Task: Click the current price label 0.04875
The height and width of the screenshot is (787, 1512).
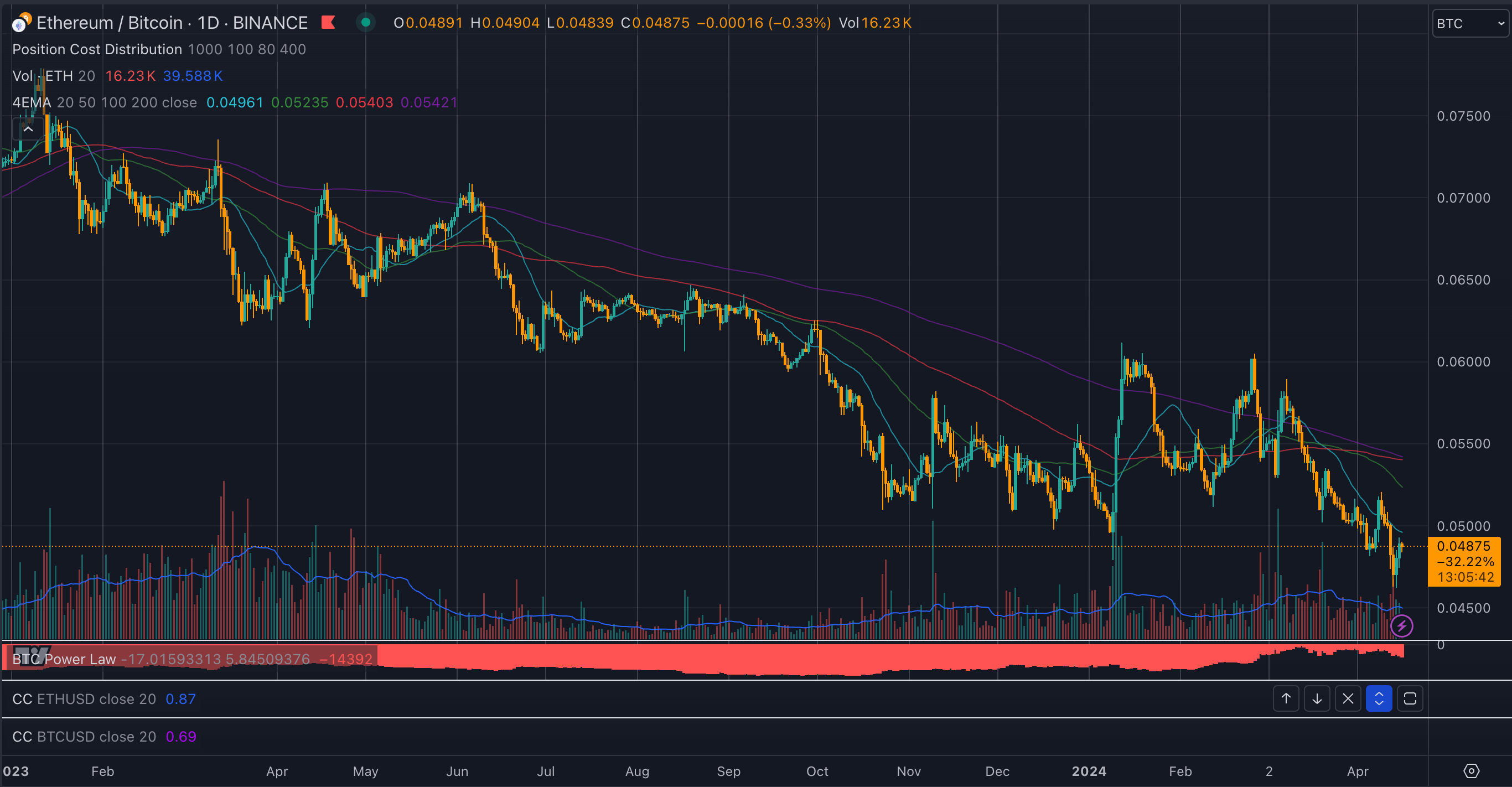Action: point(1463,546)
